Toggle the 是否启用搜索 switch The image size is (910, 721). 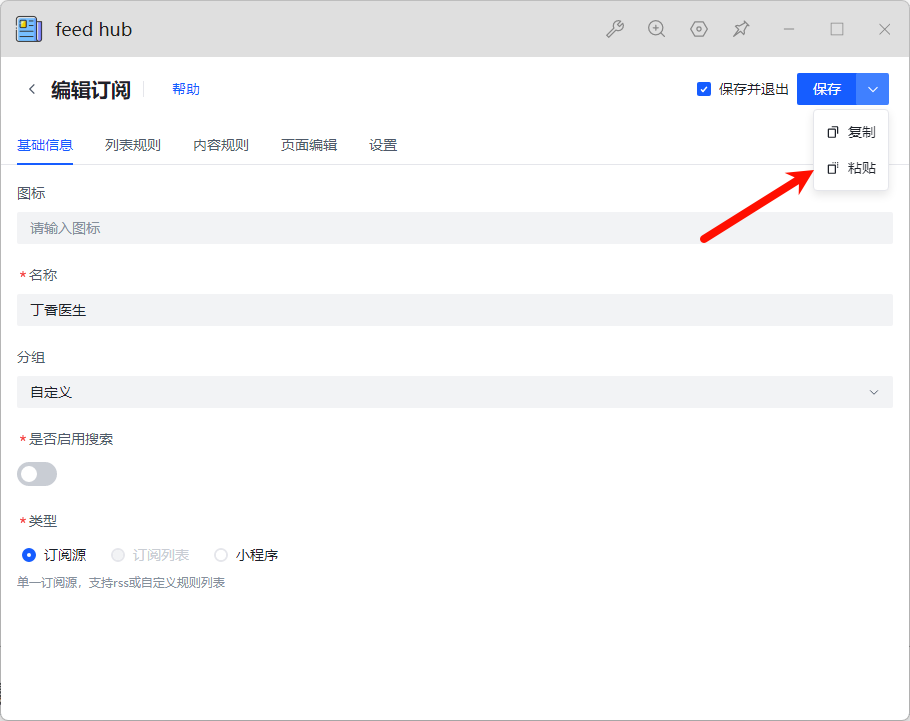37,474
